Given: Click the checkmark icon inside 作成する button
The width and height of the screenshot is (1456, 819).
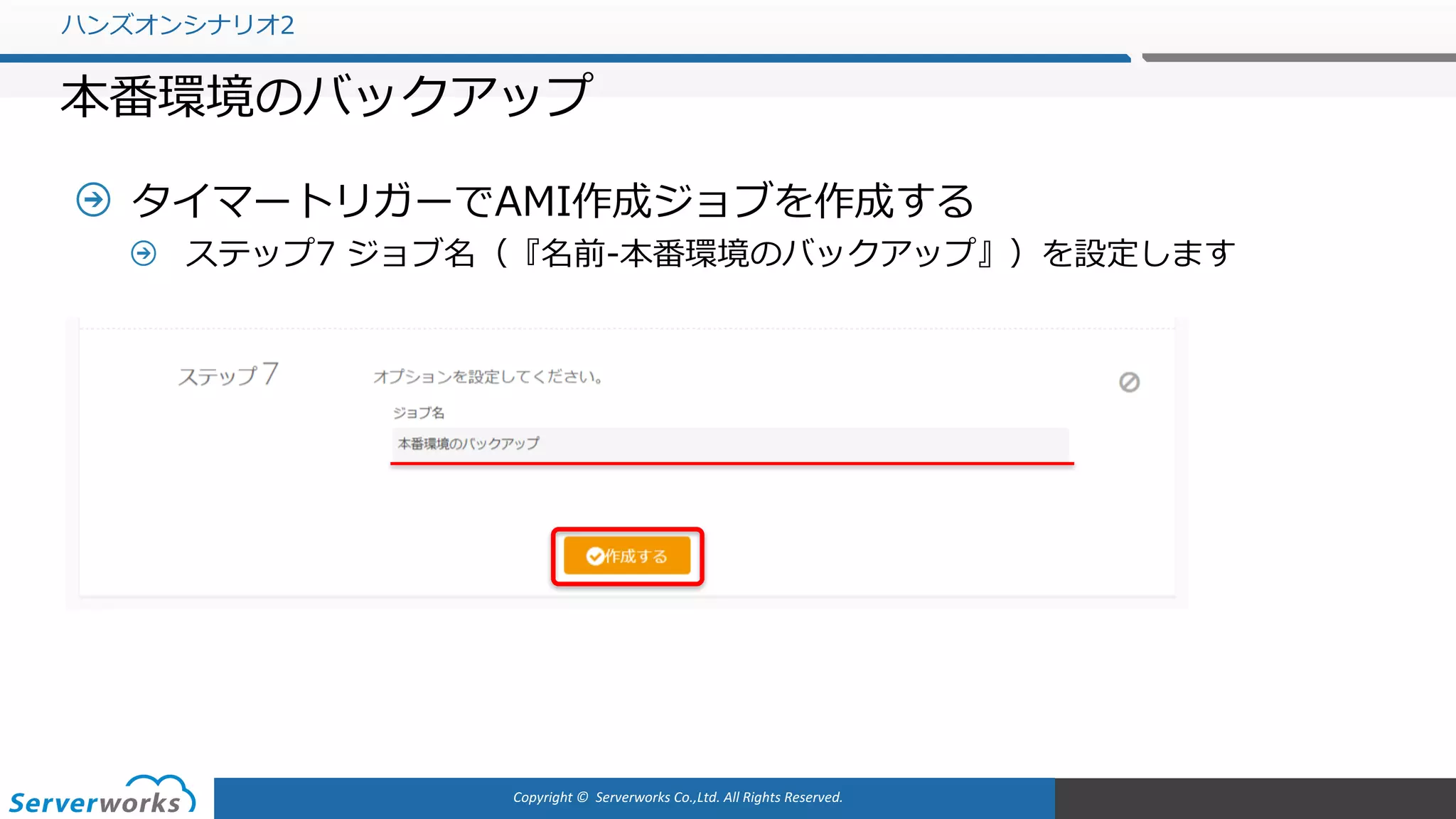Looking at the screenshot, I should [x=595, y=556].
